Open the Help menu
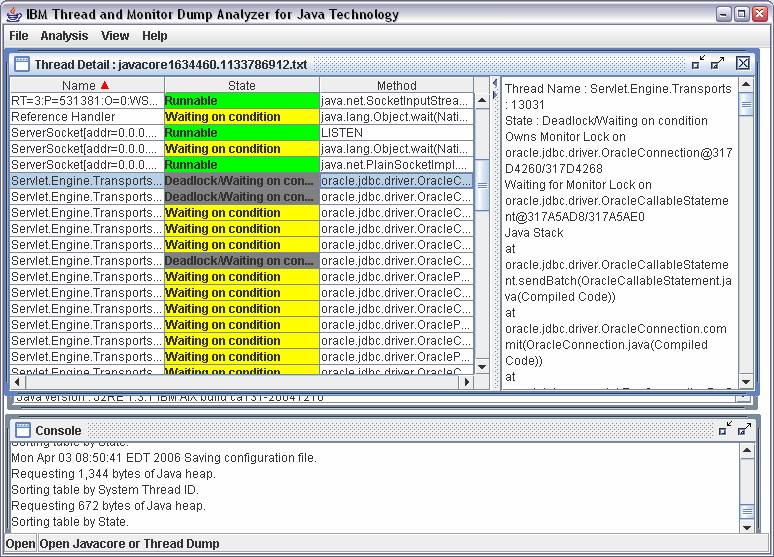The height and width of the screenshot is (557, 774). (155, 36)
